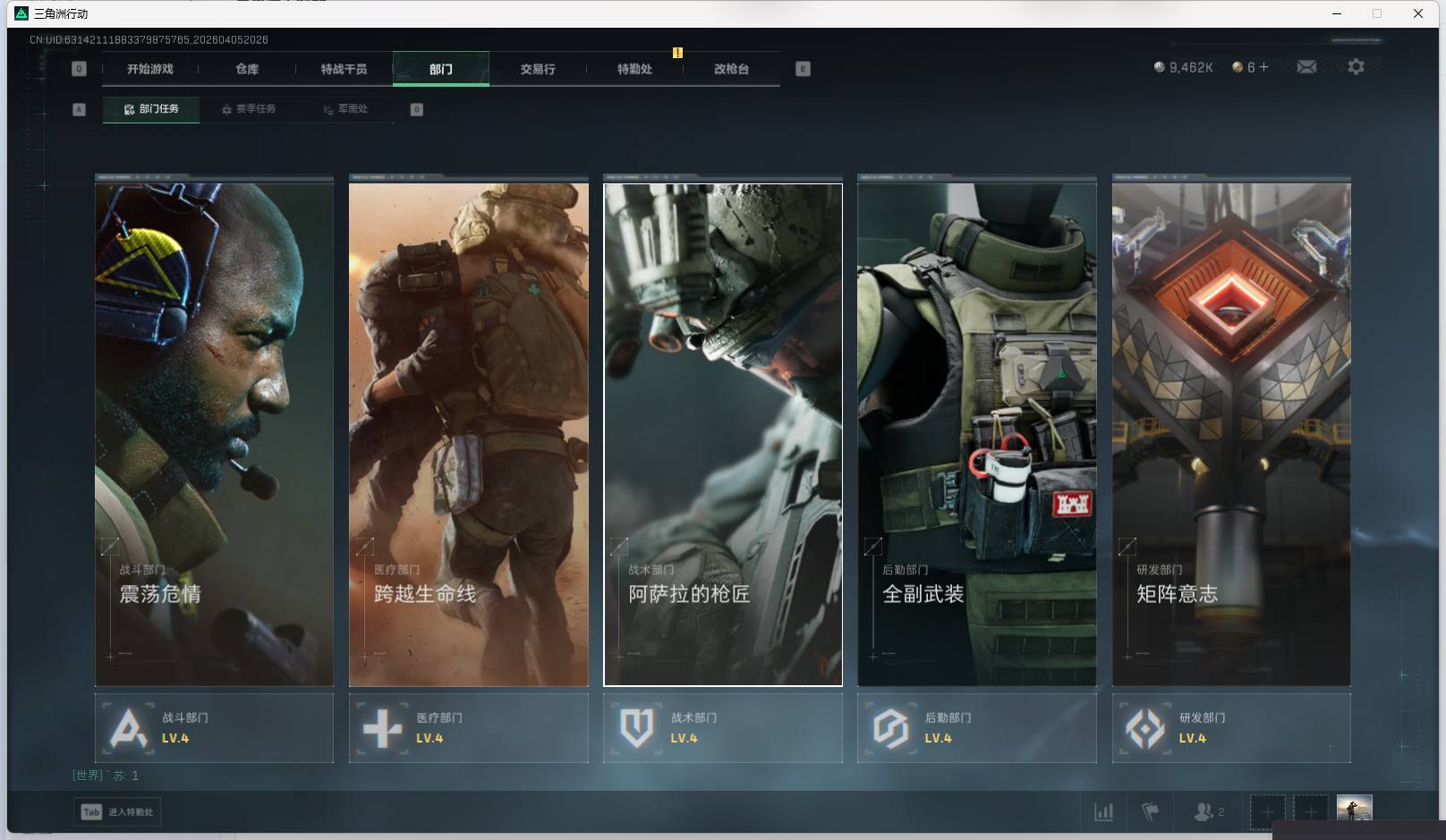The height and width of the screenshot is (840, 1446).
Task: Open the statistics bar chart icon
Action: (1104, 812)
